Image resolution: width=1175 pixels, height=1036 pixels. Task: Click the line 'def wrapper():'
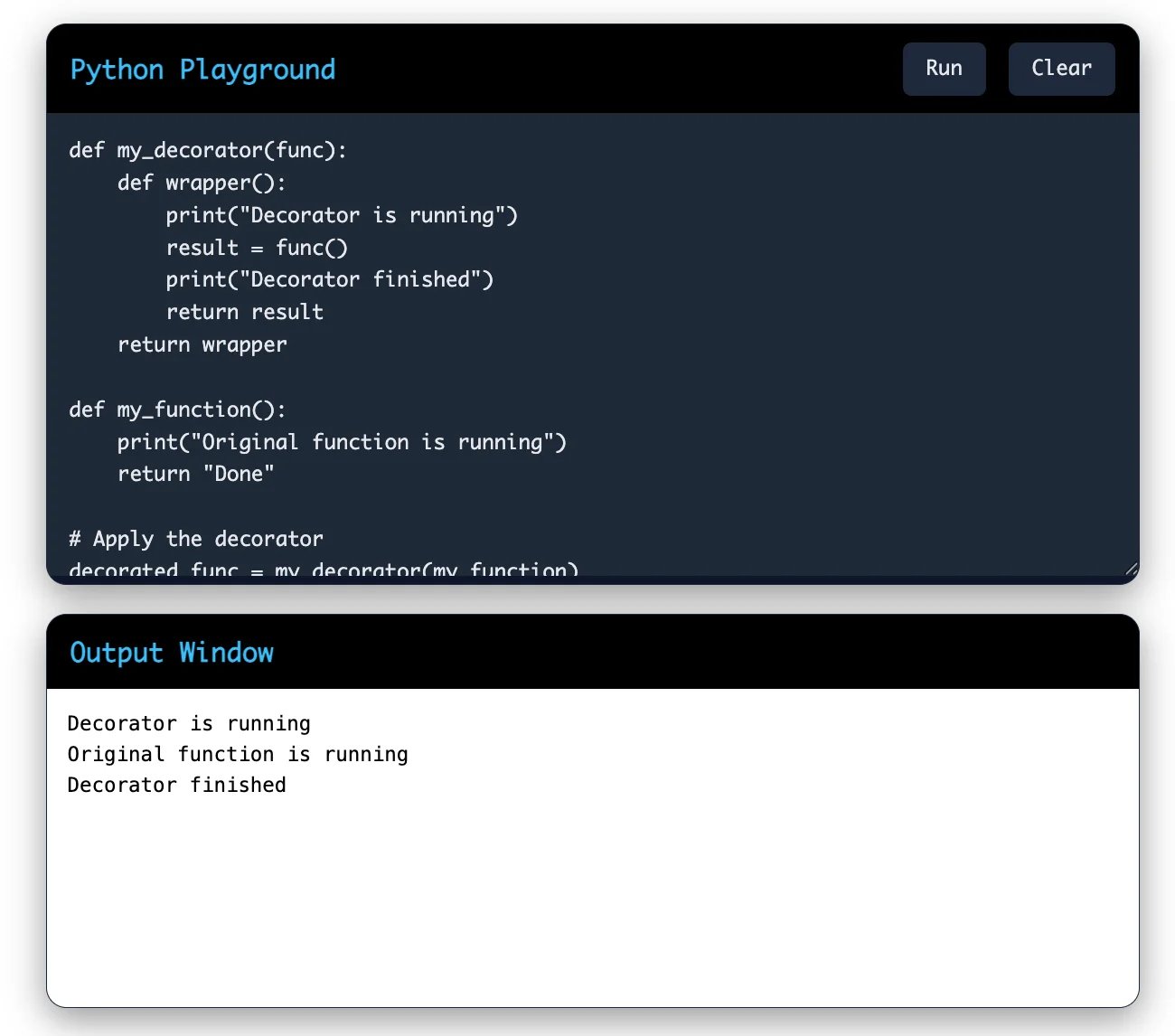[x=202, y=183]
